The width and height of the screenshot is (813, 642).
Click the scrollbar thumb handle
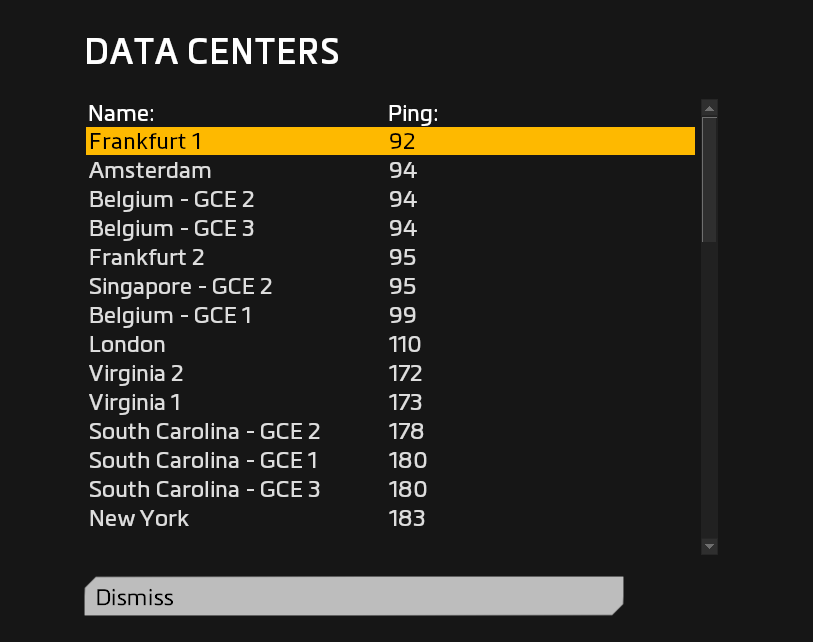click(x=709, y=180)
